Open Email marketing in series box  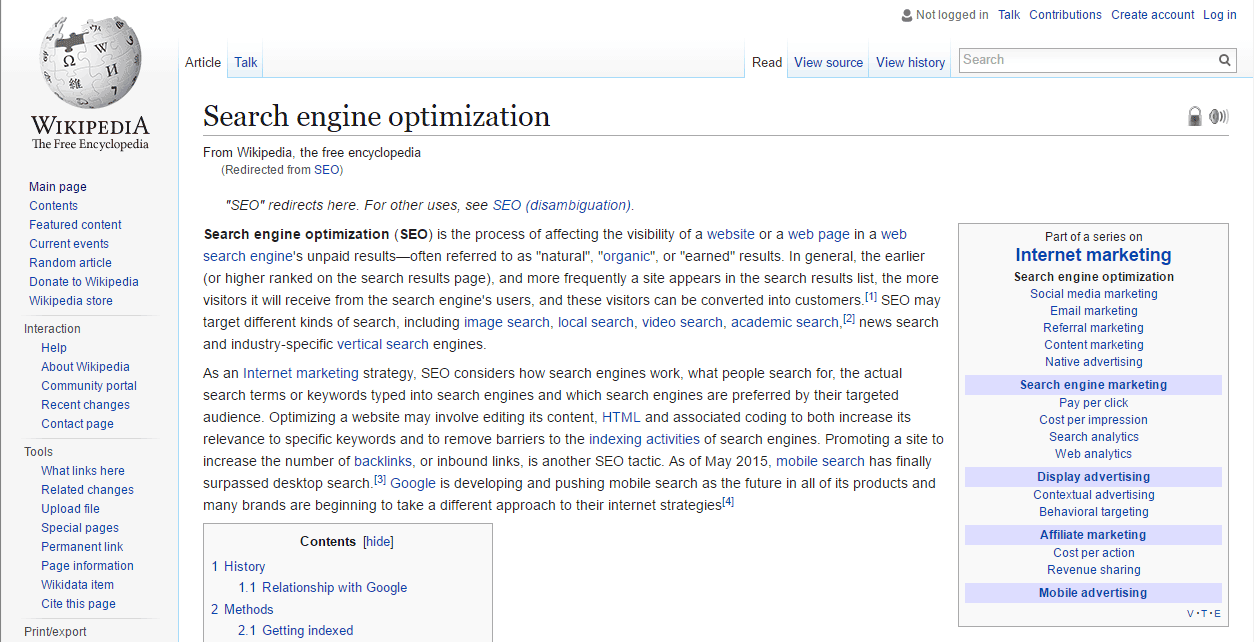[x=1094, y=311]
